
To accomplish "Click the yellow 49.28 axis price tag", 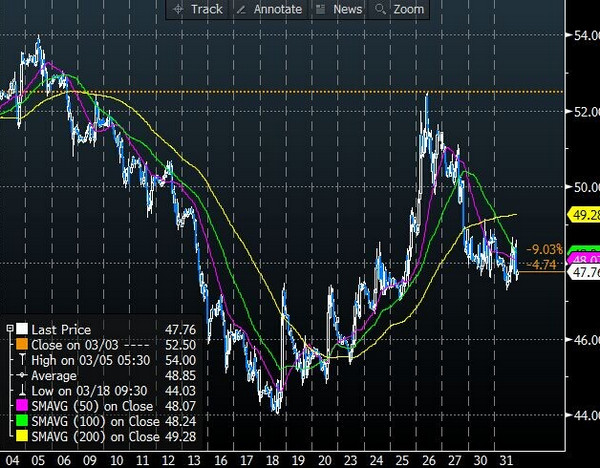I will click(x=583, y=214).
